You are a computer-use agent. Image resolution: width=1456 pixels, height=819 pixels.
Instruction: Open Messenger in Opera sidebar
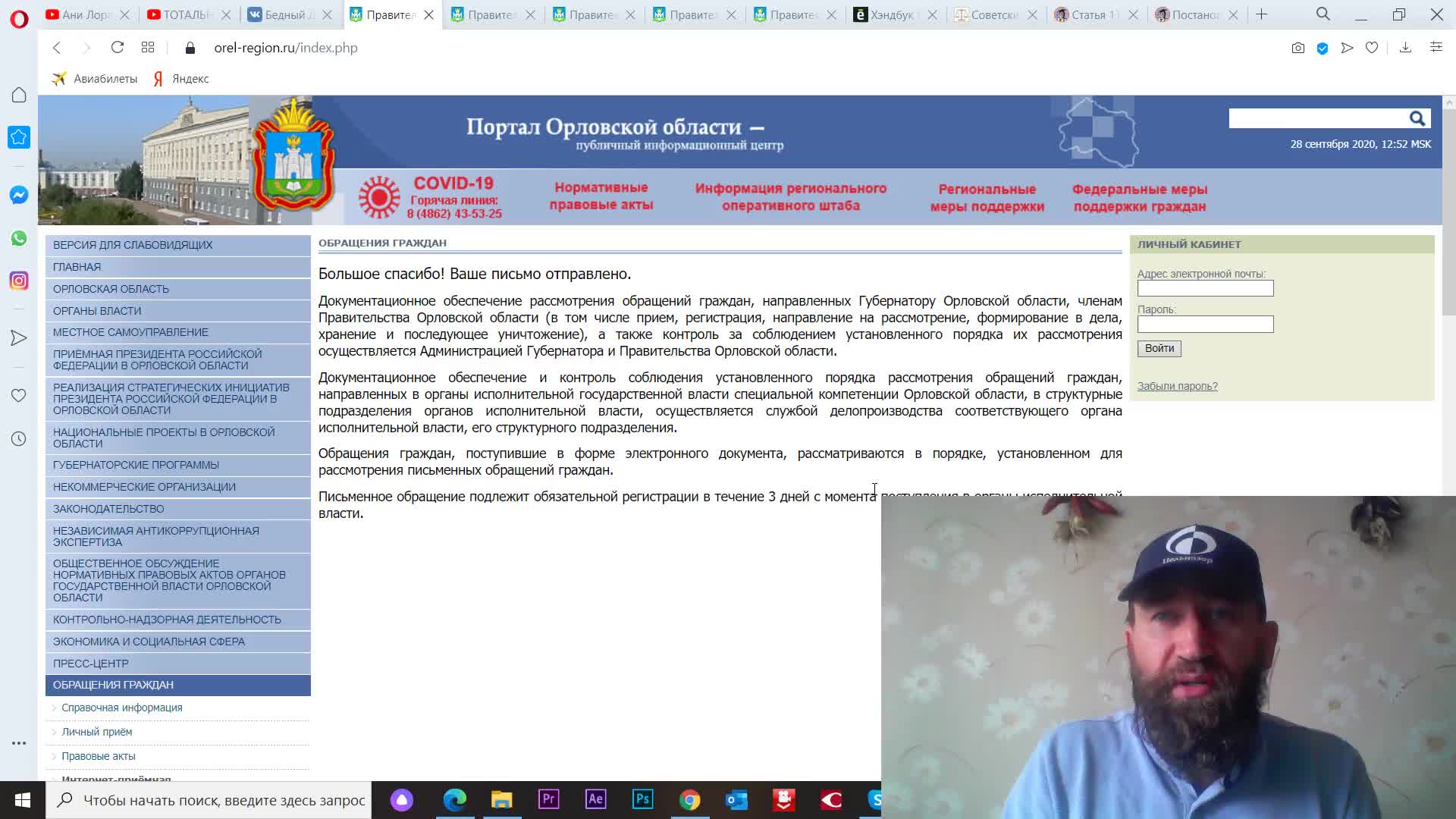pyautogui.click(x=19, y=195)
